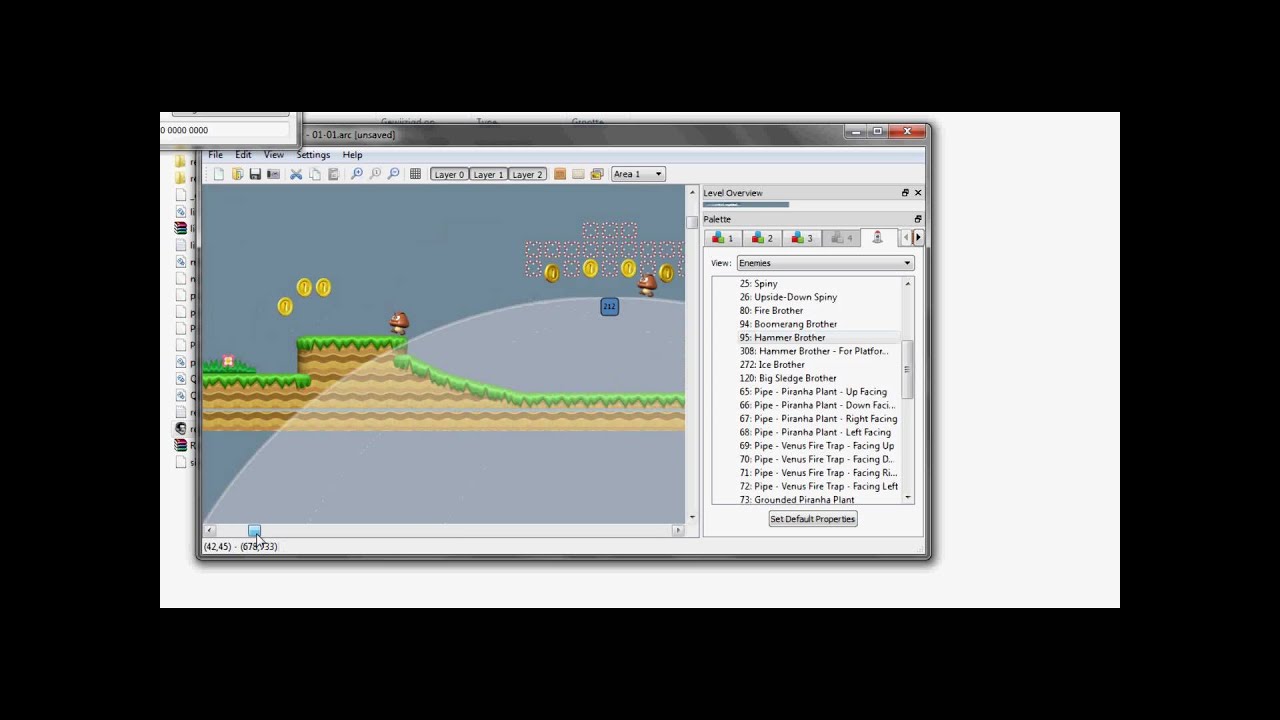The image size is (1280, 720).
Task: Click the Copy toolbar icon
Action: 315,174
